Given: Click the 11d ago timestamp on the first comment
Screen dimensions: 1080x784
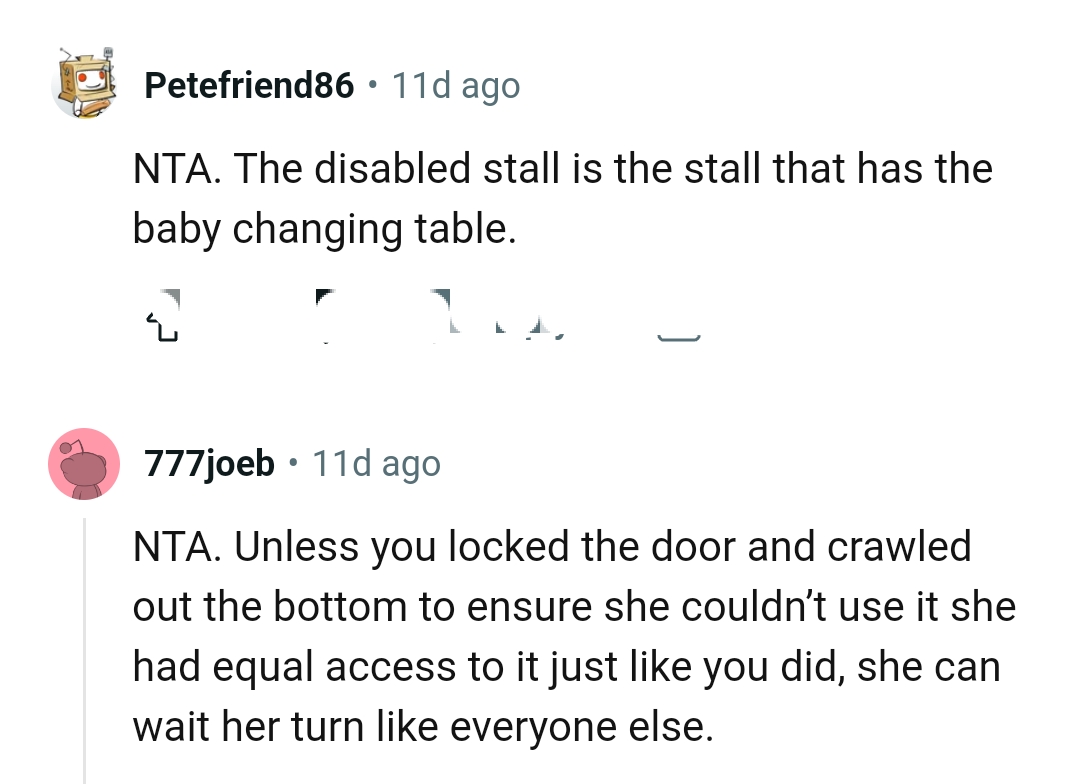Looking at the screenshot, I should click(x=456, y=85).
